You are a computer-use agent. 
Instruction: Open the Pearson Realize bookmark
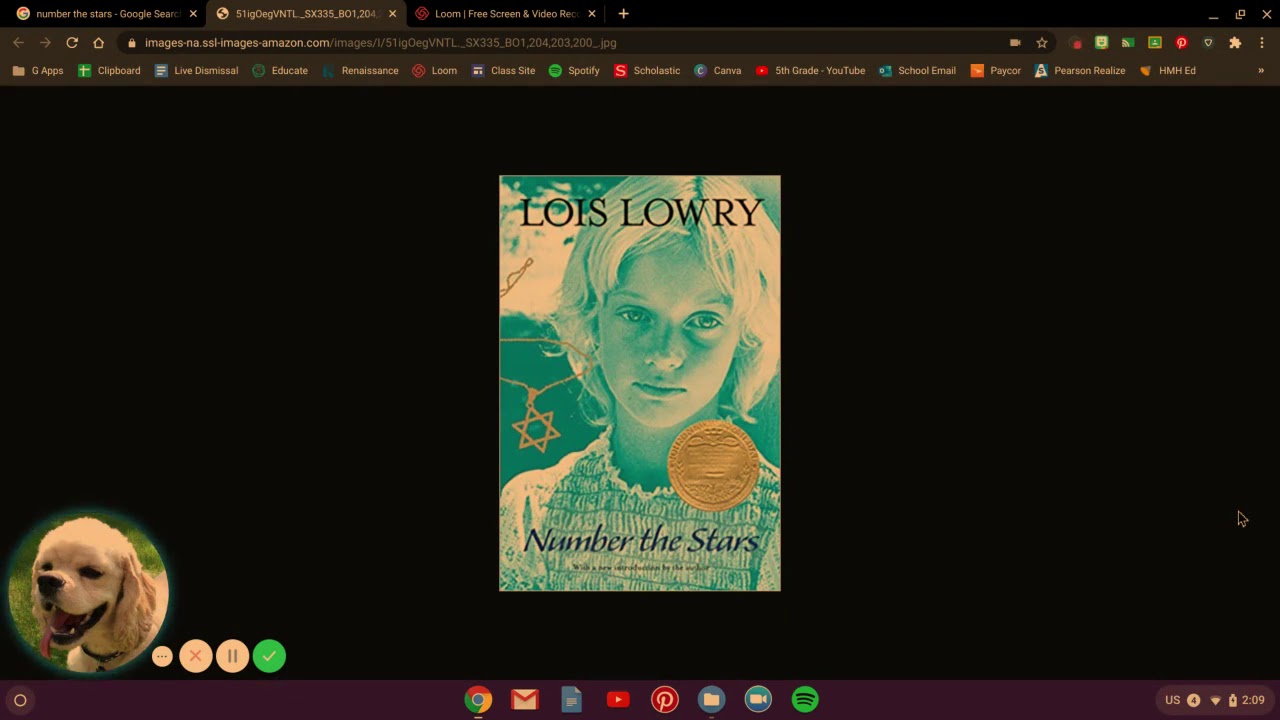click(1080, 71)
